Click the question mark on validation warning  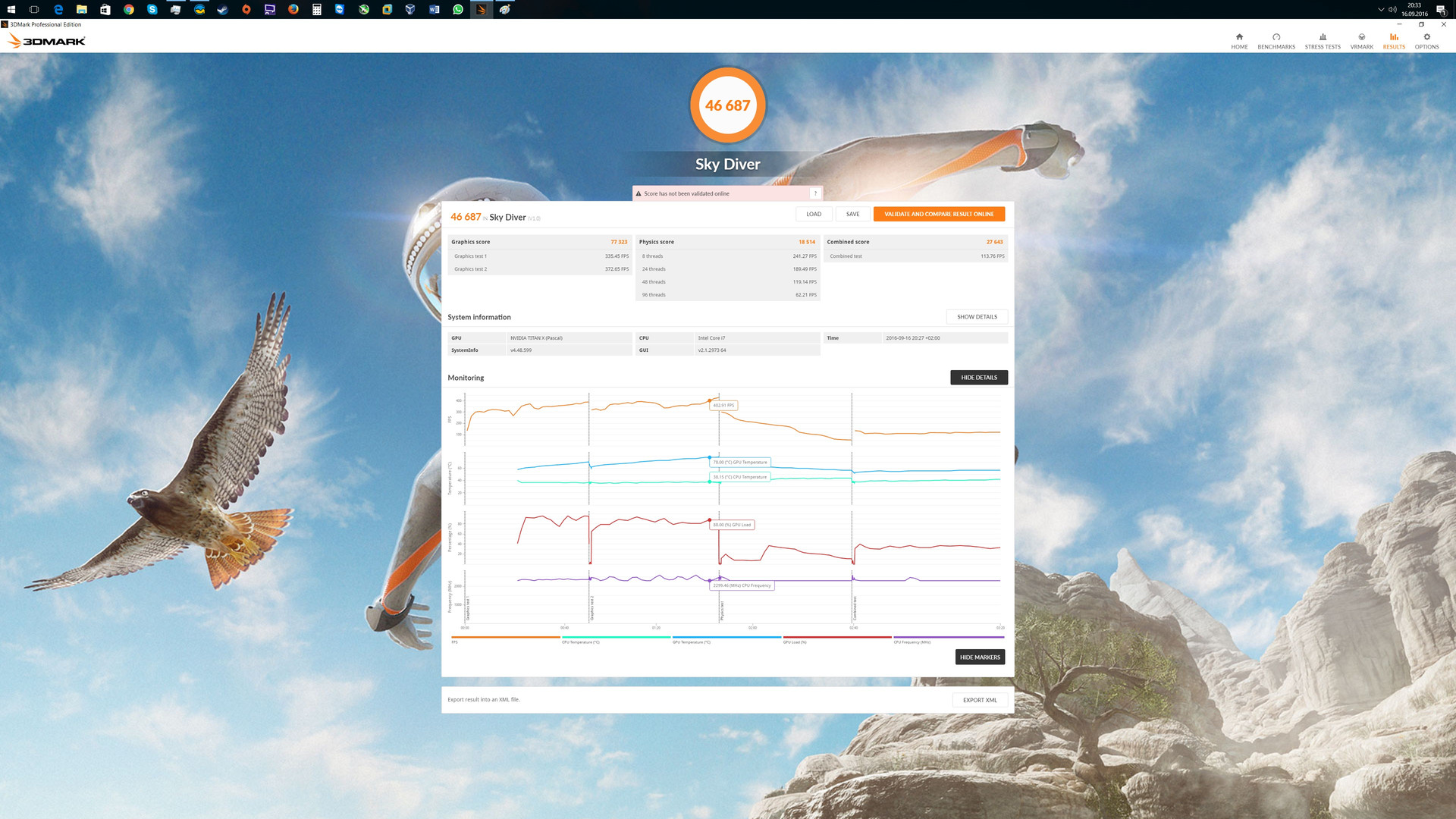(815, 193)
